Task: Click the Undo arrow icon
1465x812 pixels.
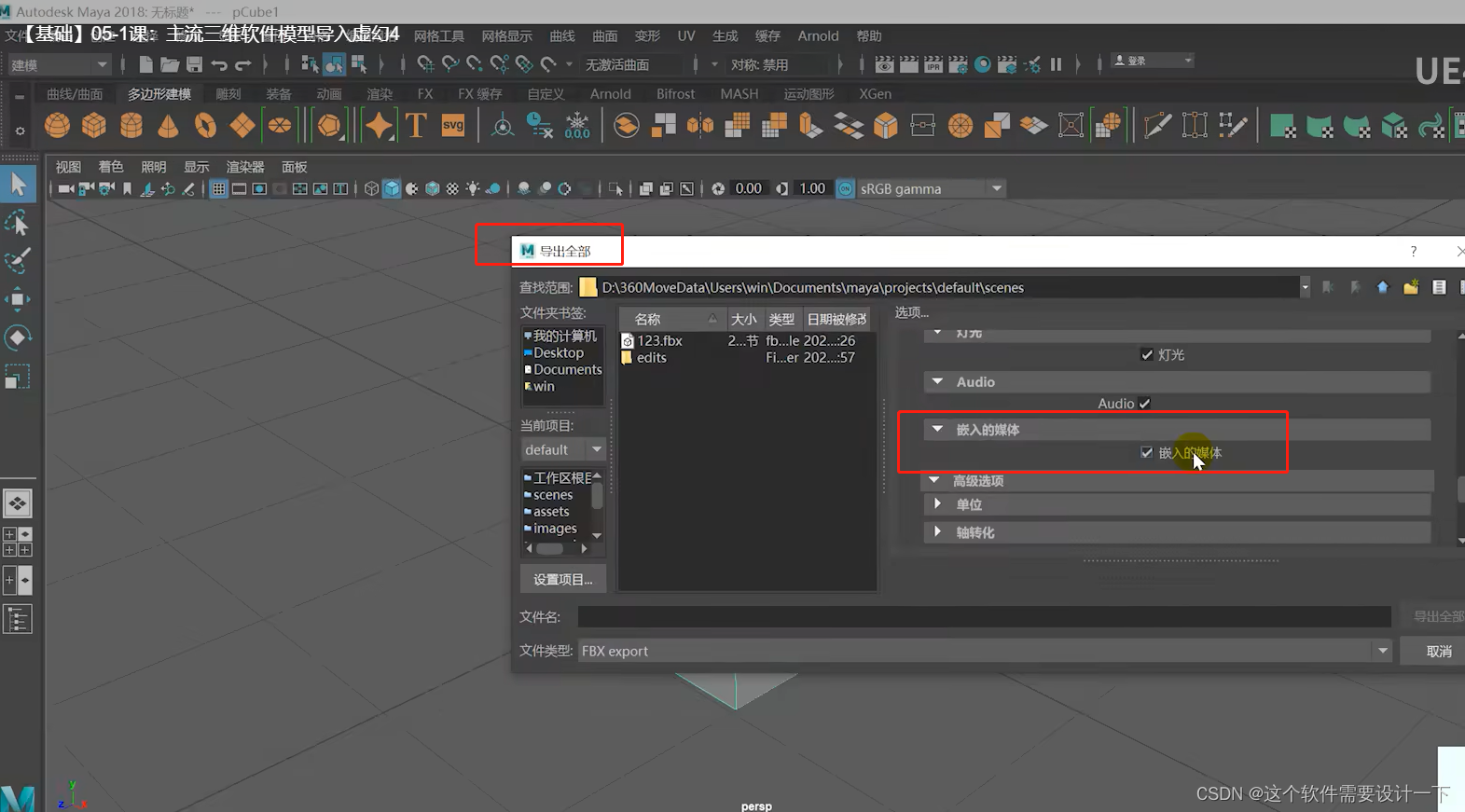Action: (219, 64)
